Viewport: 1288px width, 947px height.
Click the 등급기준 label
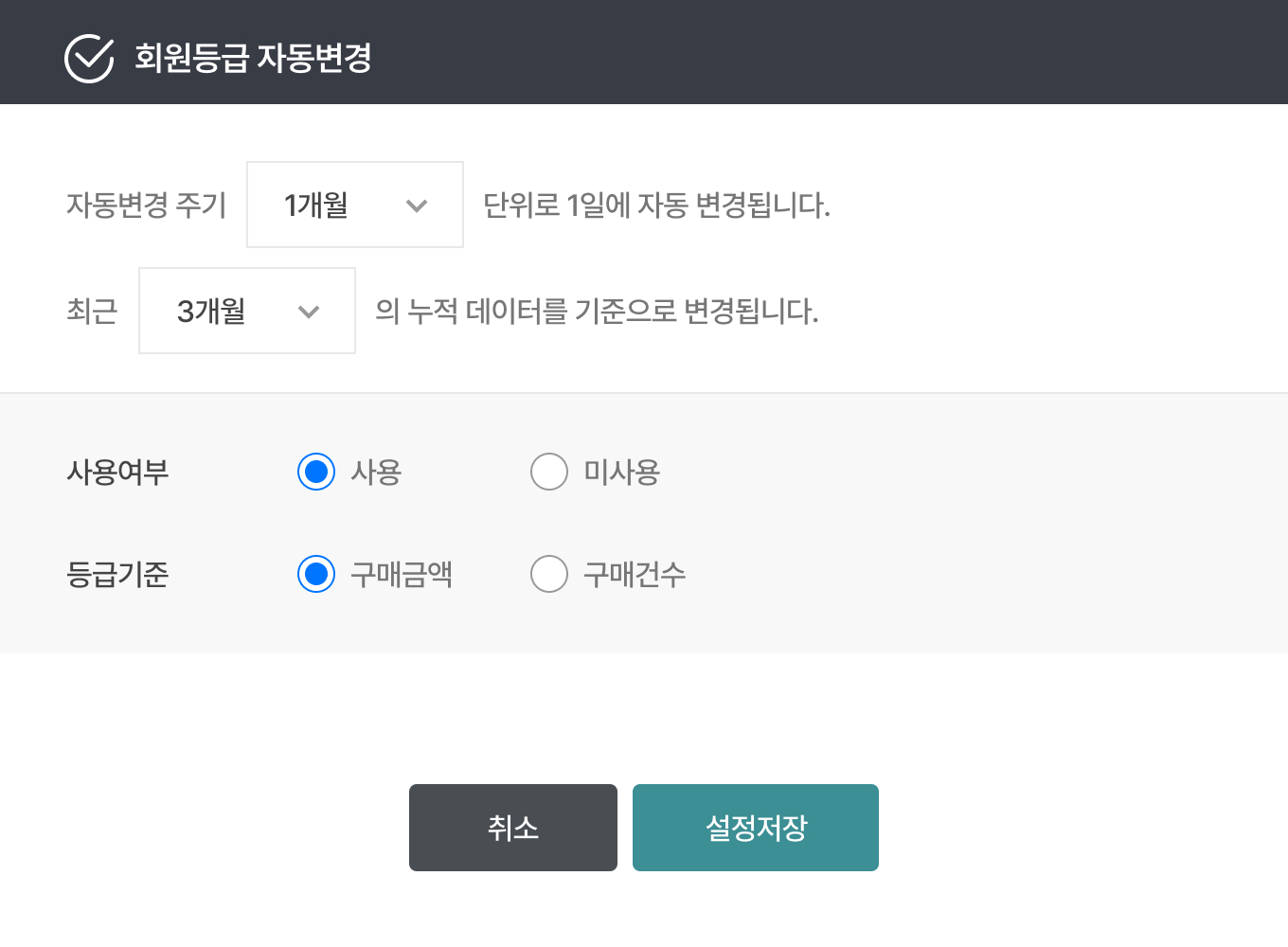tap(116, 574)
